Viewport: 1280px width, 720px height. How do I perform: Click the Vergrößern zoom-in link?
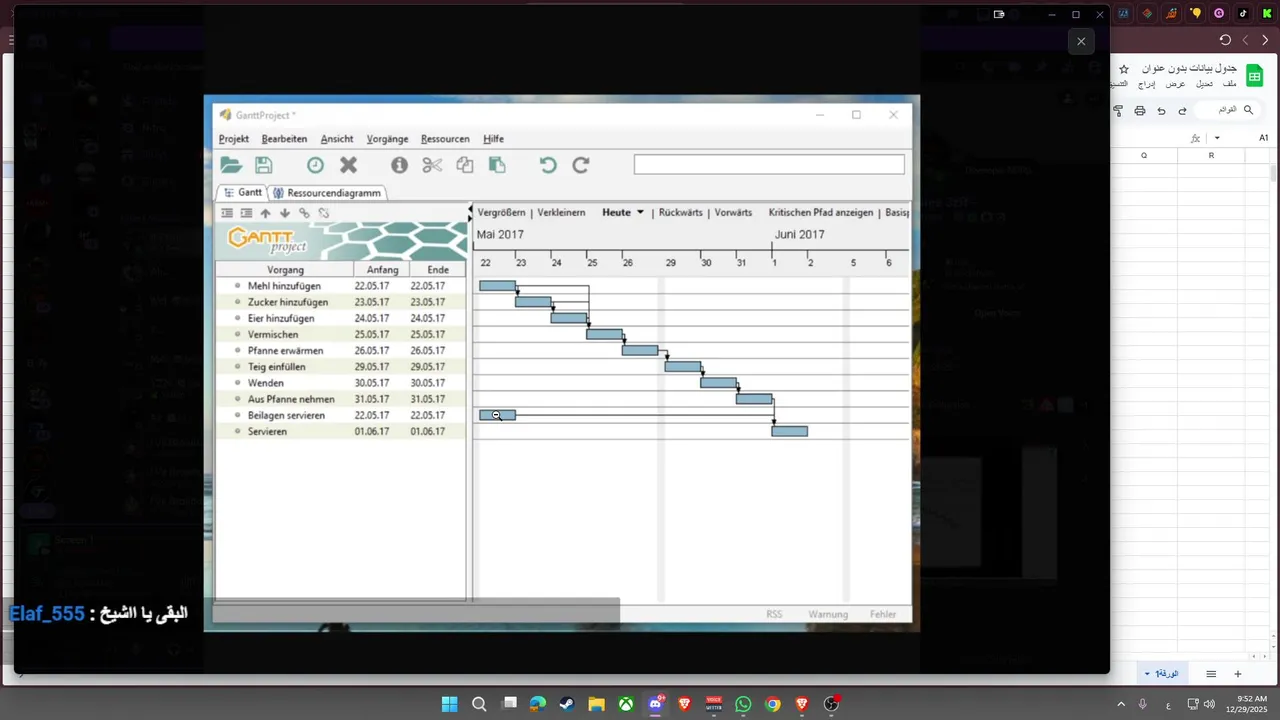pyautogui.click(x=501, y=213)
